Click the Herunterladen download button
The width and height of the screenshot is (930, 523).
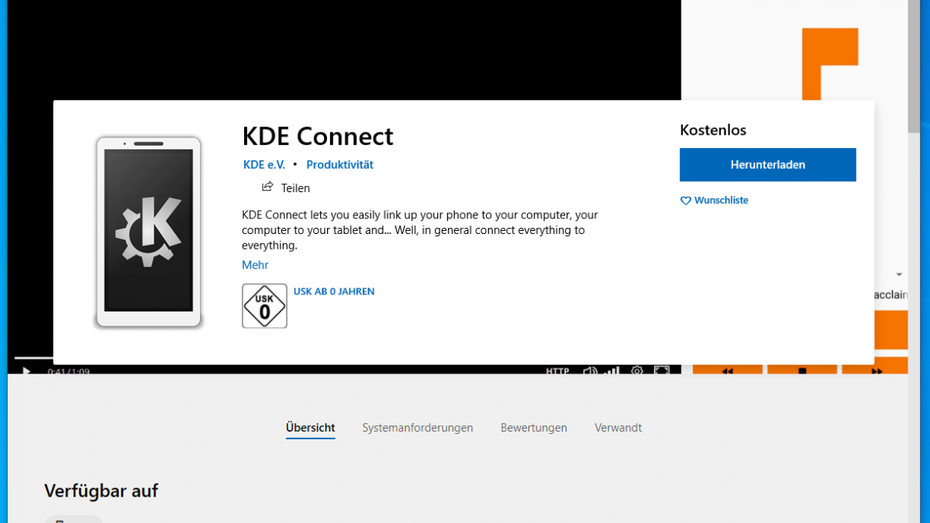tap(767, 165)
